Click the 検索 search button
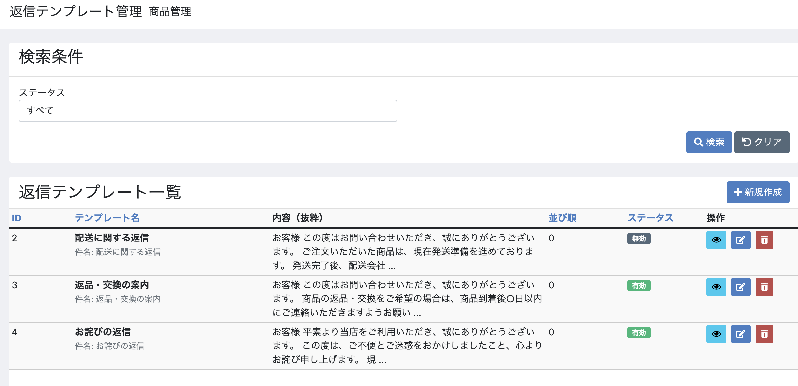This screenshot has width=798, height=386. tap(709, 142)
